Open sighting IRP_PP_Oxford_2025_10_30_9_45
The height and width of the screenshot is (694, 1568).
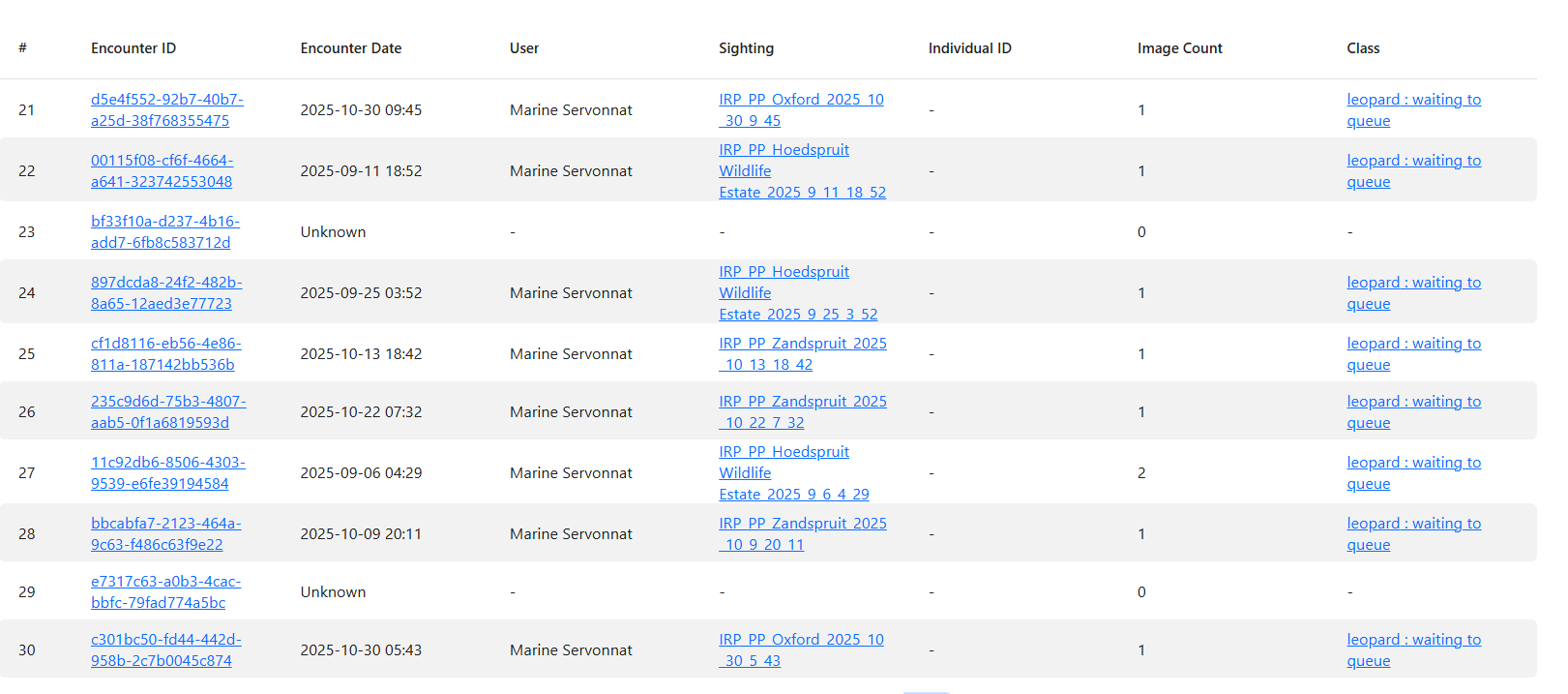(x=801, y=100)
